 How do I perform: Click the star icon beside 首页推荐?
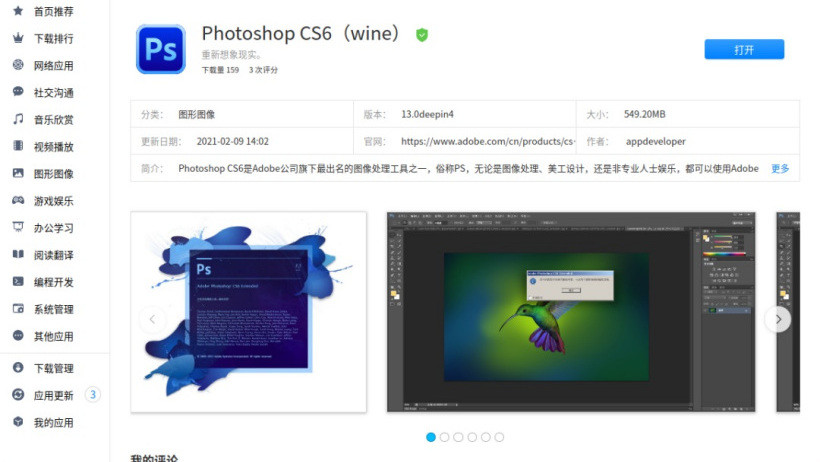click(x=18, y=10)
